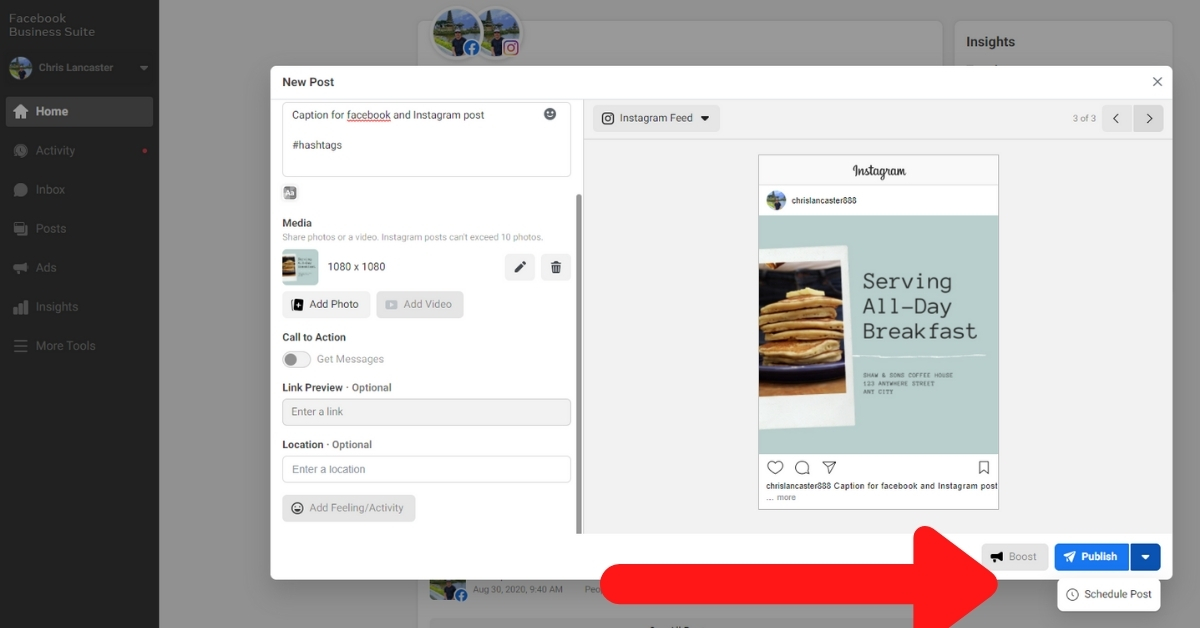Screen dimensions: 1200x628
Task: Expand the Publish options arrow
Action: click(x=1146, y=557)
